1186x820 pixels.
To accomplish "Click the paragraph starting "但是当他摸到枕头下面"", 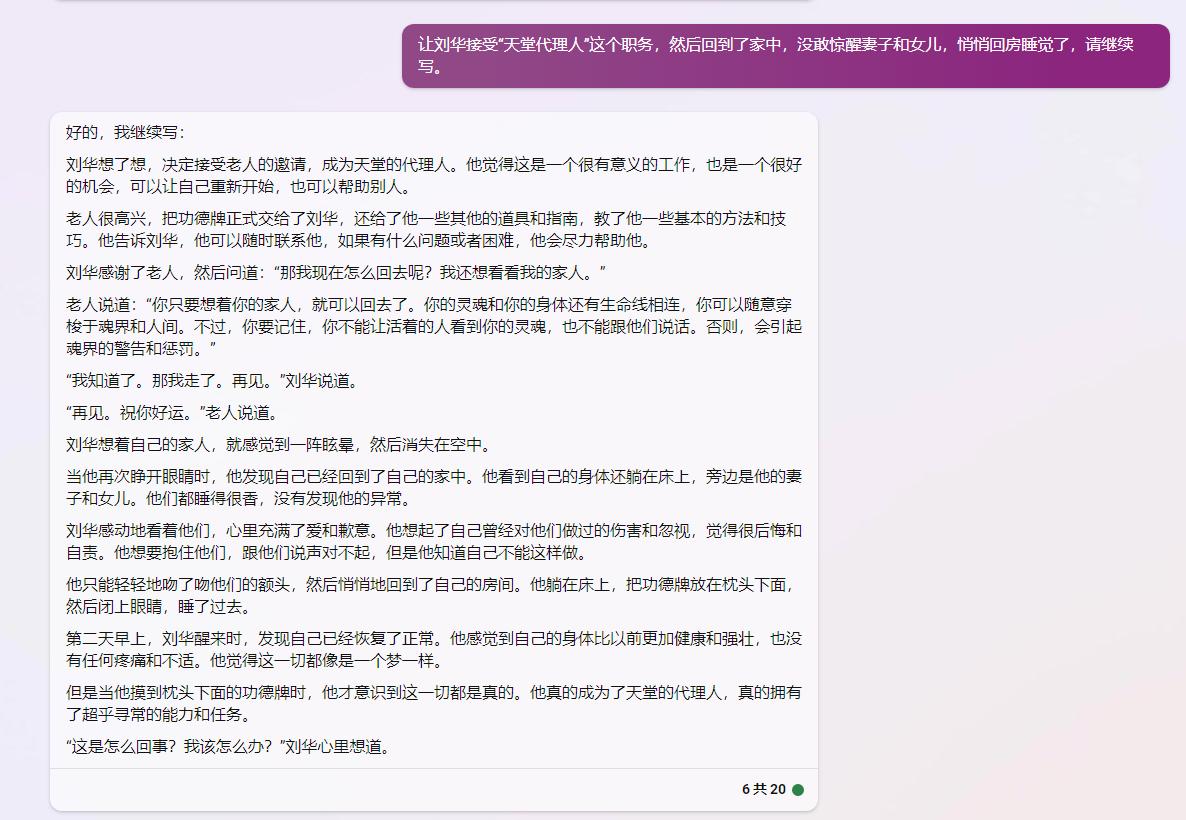I will click(433, 703).
